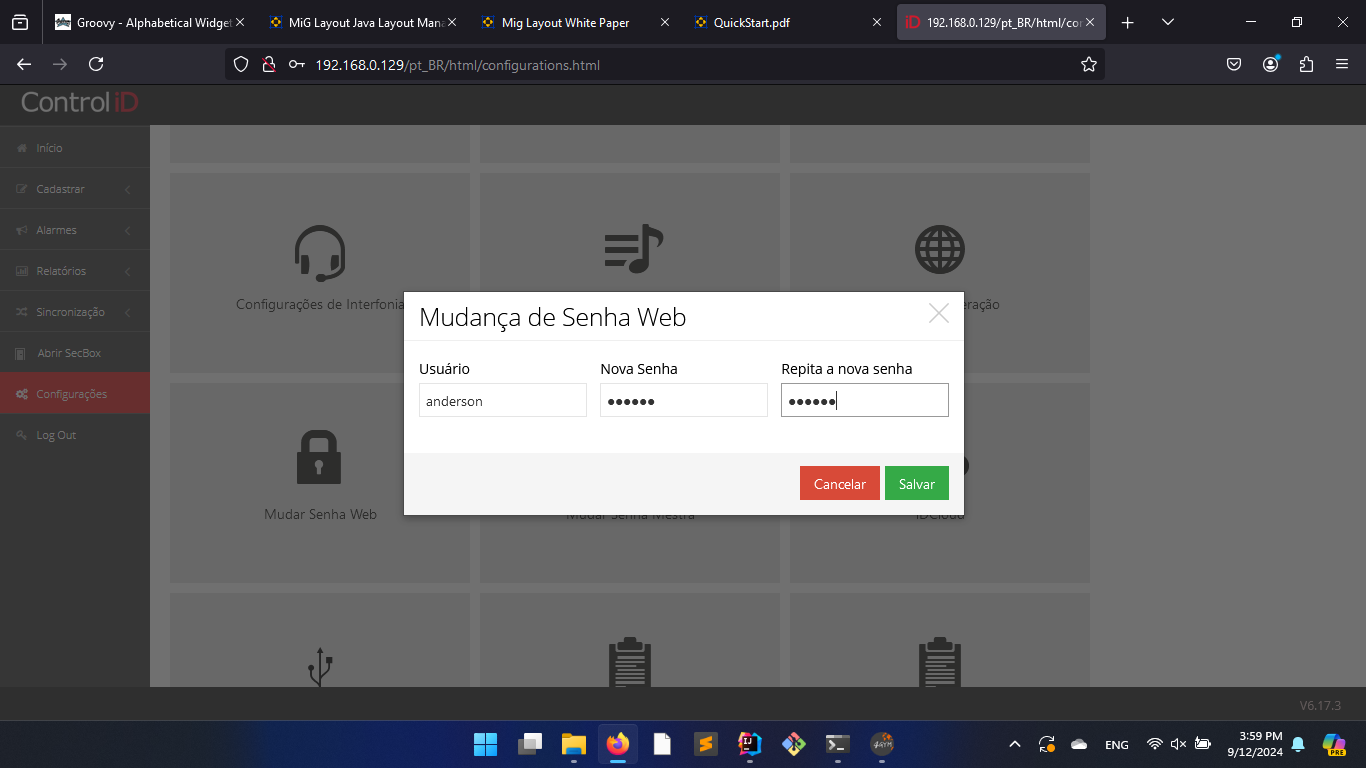Switch to the Mig Layout White Paper tab
1366x768 pixels.
click(x=565, y=22)
